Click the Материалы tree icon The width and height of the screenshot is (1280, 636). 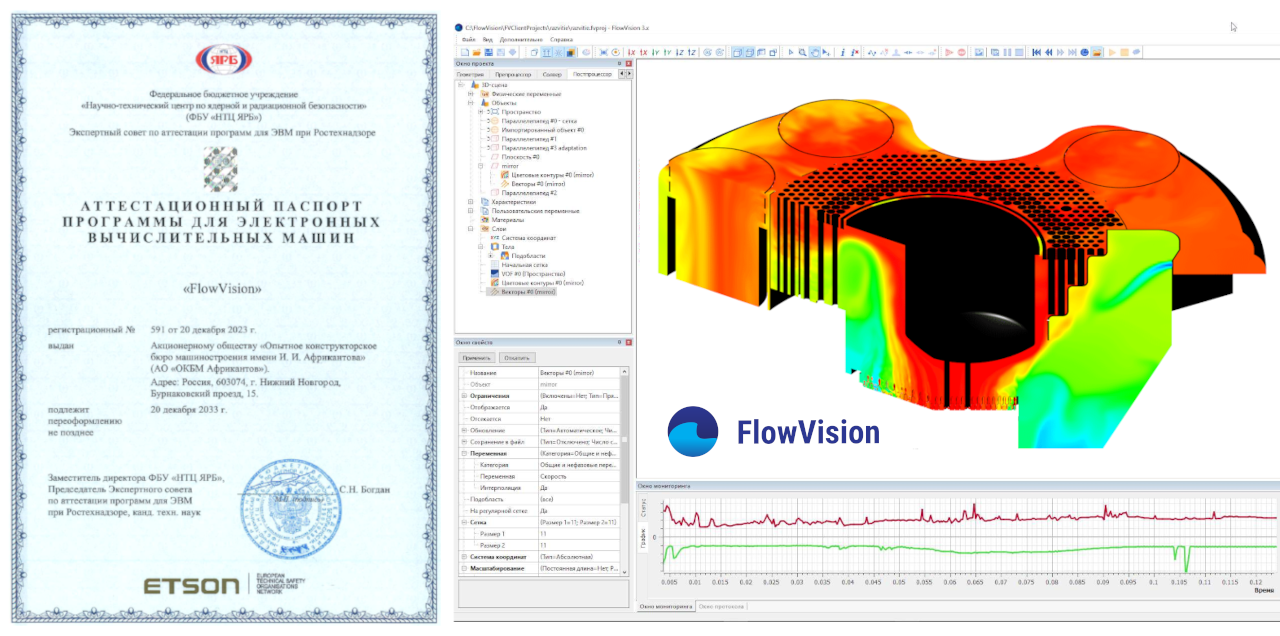pos(484,220)
